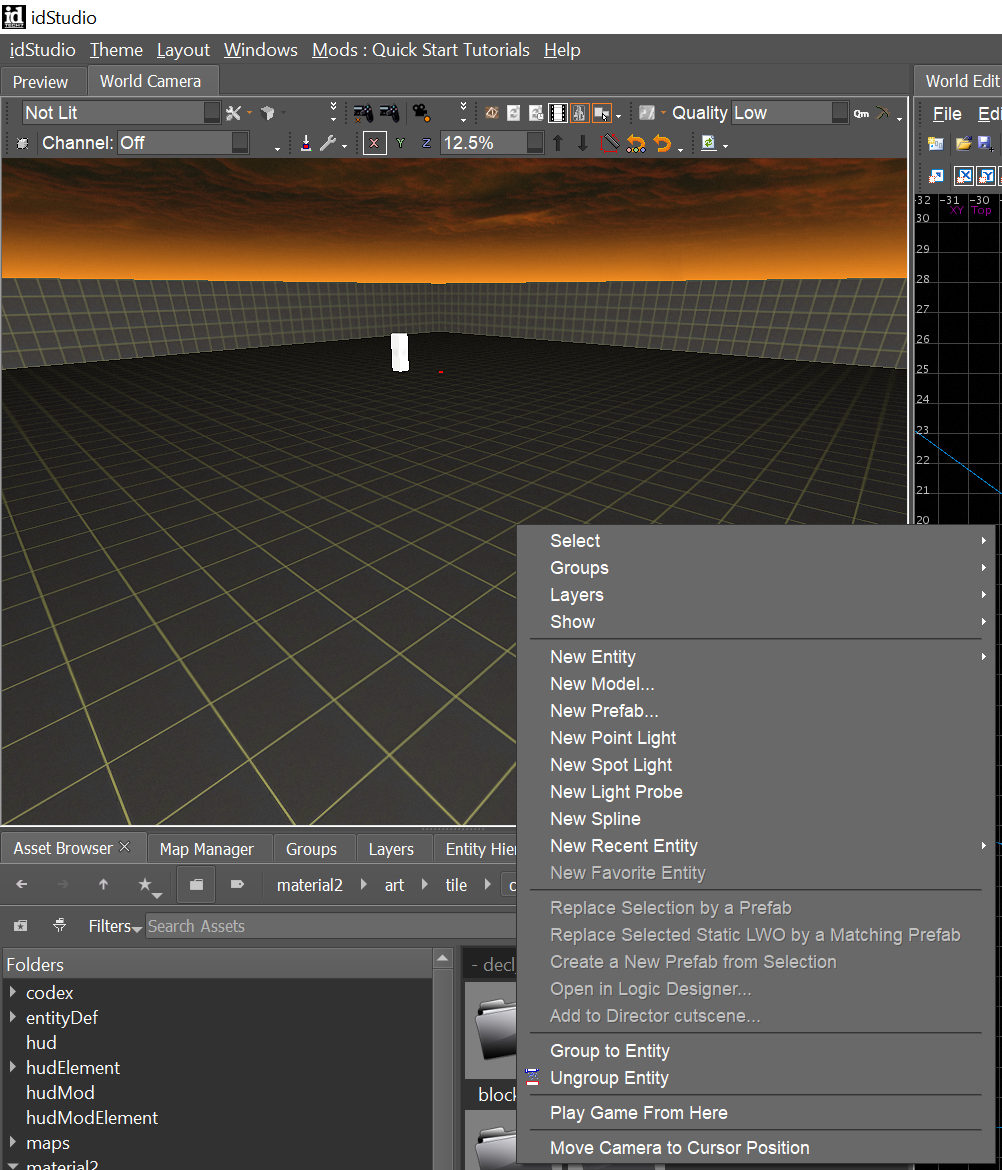
Task: Click the orange undo arrow icon
Action: coord(662,143)
